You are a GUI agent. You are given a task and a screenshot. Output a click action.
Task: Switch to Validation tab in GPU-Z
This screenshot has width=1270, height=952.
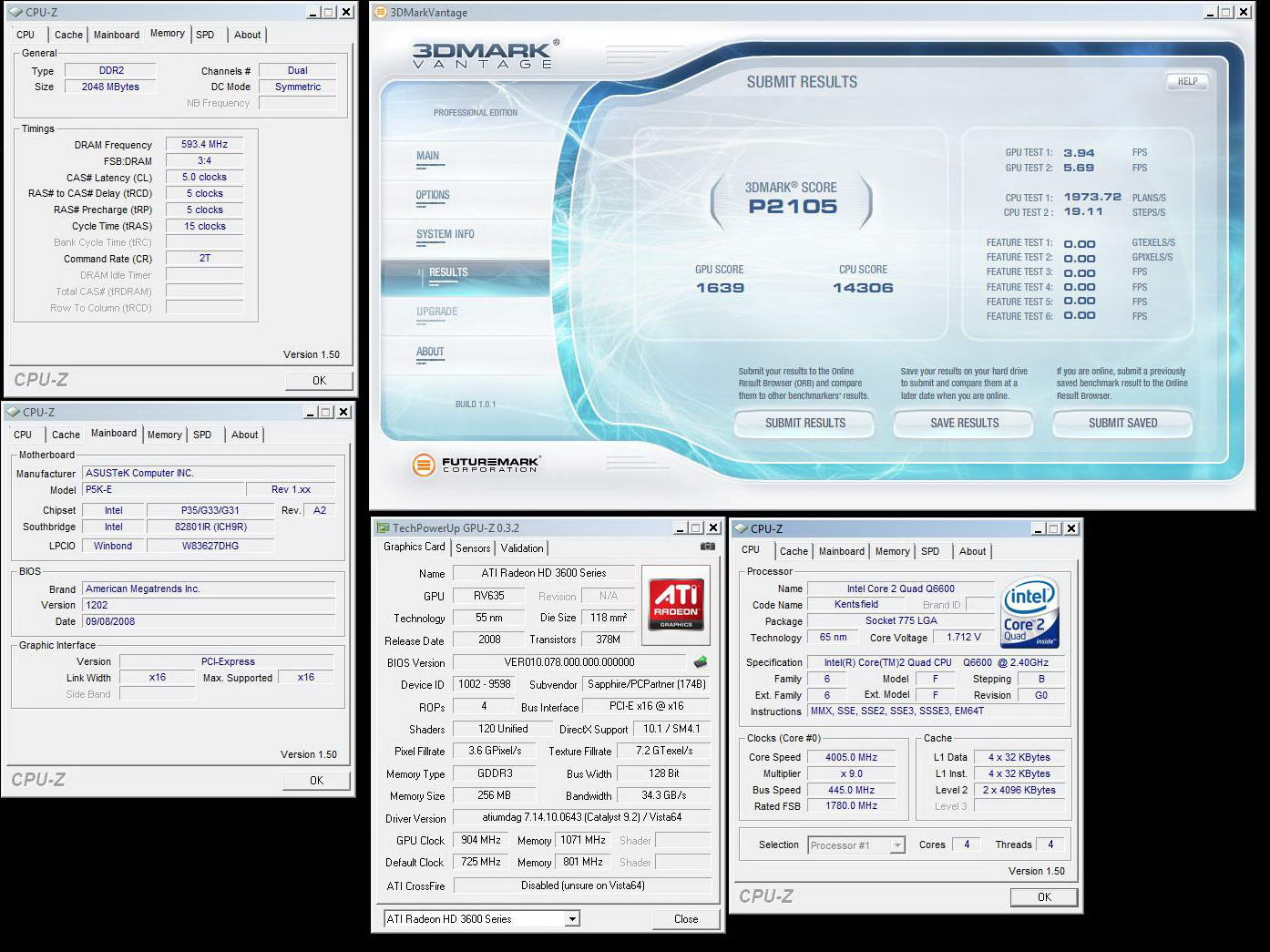pos(522,548)
